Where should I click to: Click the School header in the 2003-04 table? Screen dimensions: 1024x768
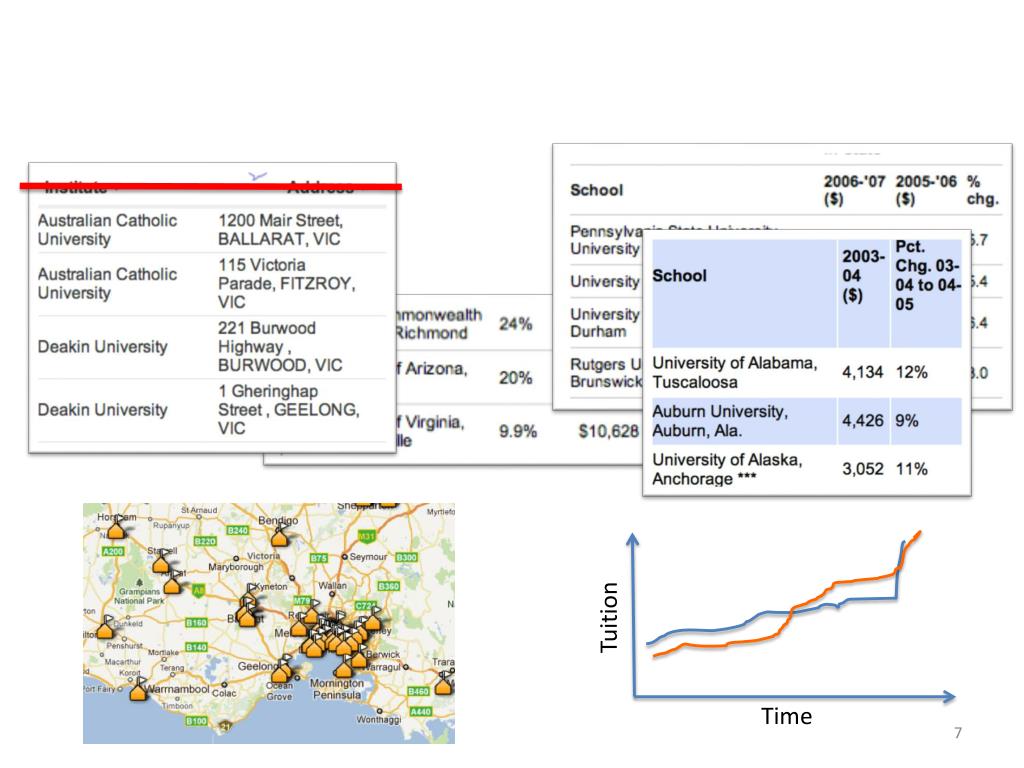(679, 276)
